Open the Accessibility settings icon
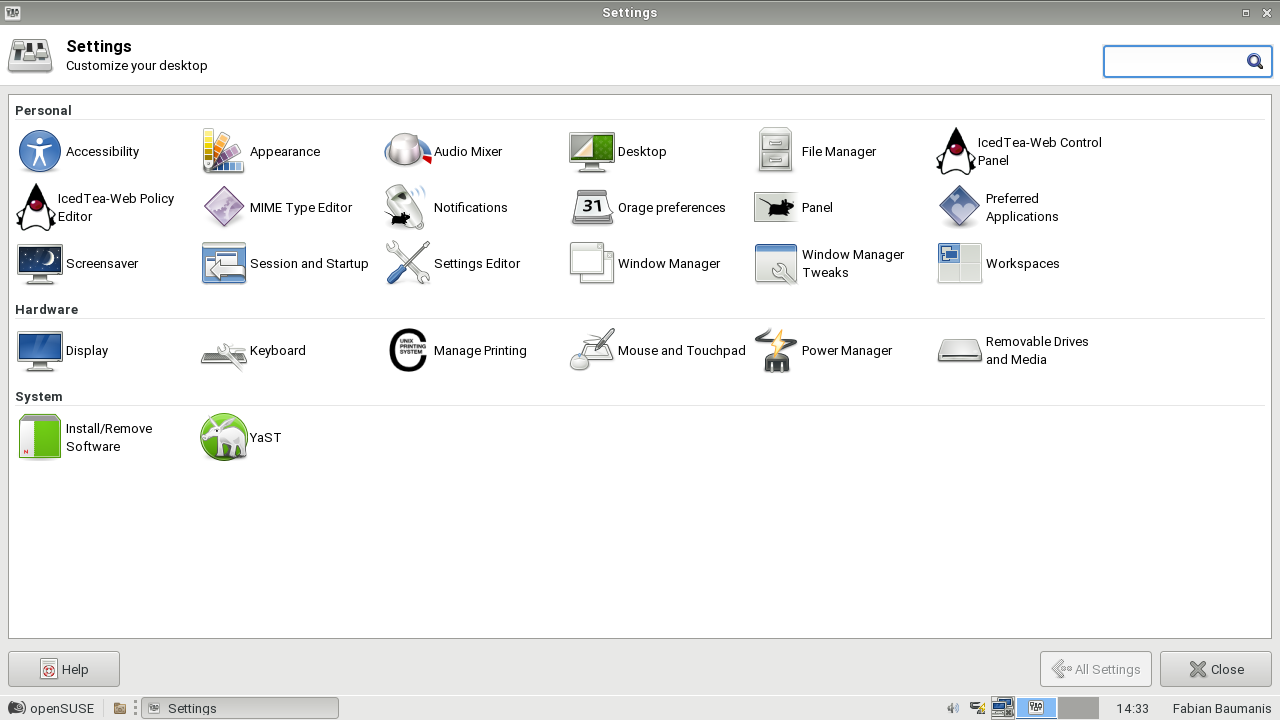The width and height of the screenshot is (1280, 720). point(40,152)
